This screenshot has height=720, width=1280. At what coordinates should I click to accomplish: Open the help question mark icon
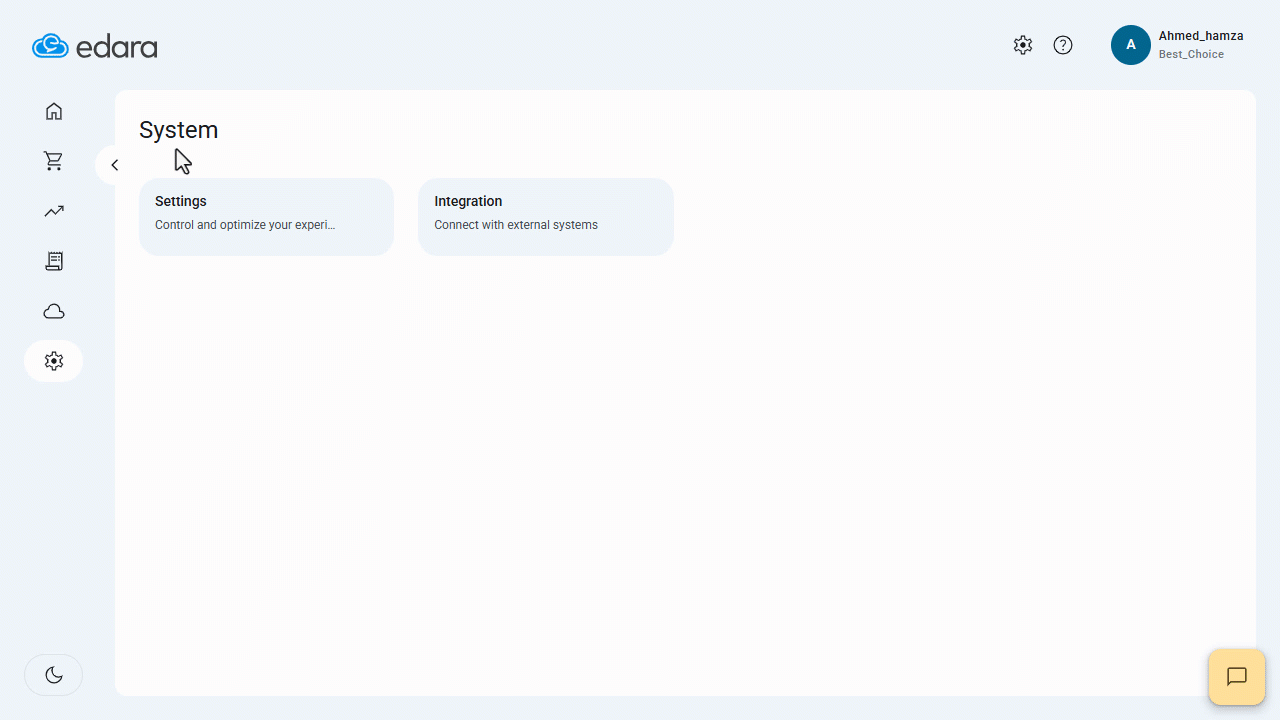coord(1063,45)
